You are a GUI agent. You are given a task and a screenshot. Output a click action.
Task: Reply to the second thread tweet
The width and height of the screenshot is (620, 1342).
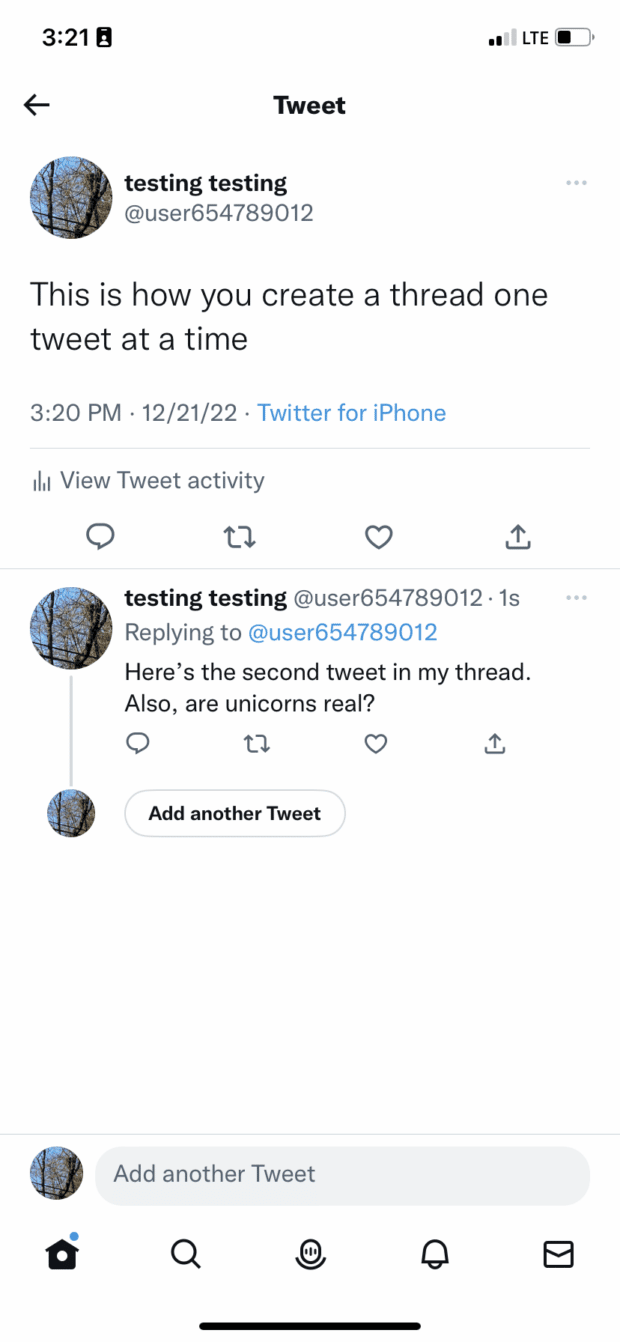tap(138, 744)
